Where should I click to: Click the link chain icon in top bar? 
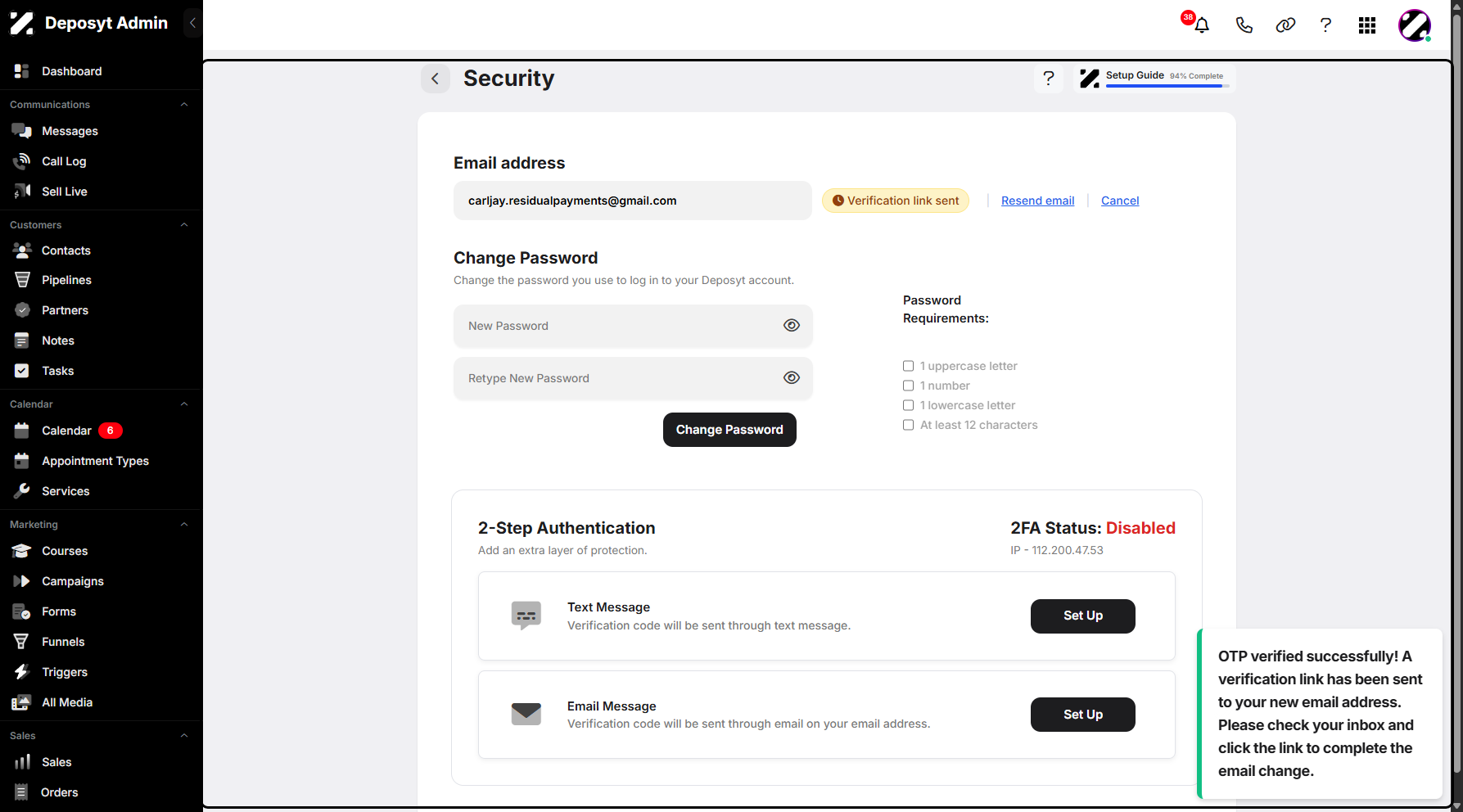[1285, 25]
